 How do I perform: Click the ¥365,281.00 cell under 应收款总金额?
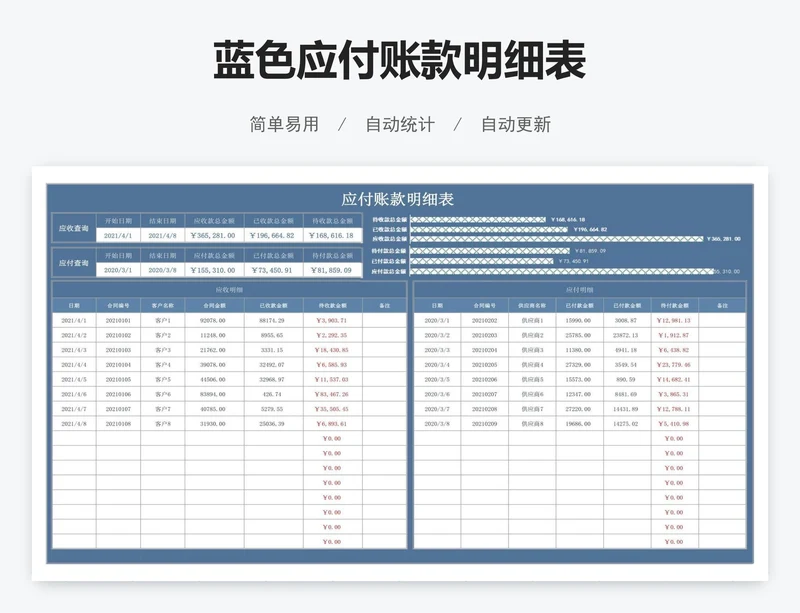point(214,235)
